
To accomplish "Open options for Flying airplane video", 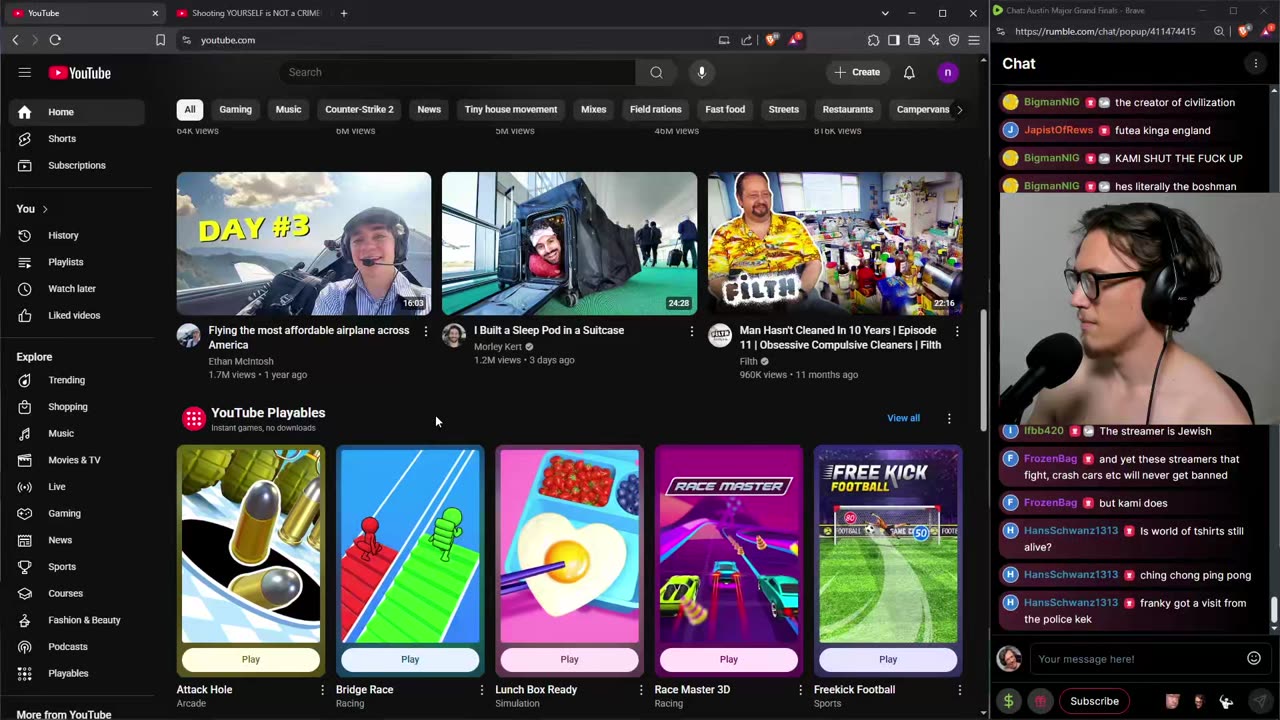I will [x=426, y=331].
